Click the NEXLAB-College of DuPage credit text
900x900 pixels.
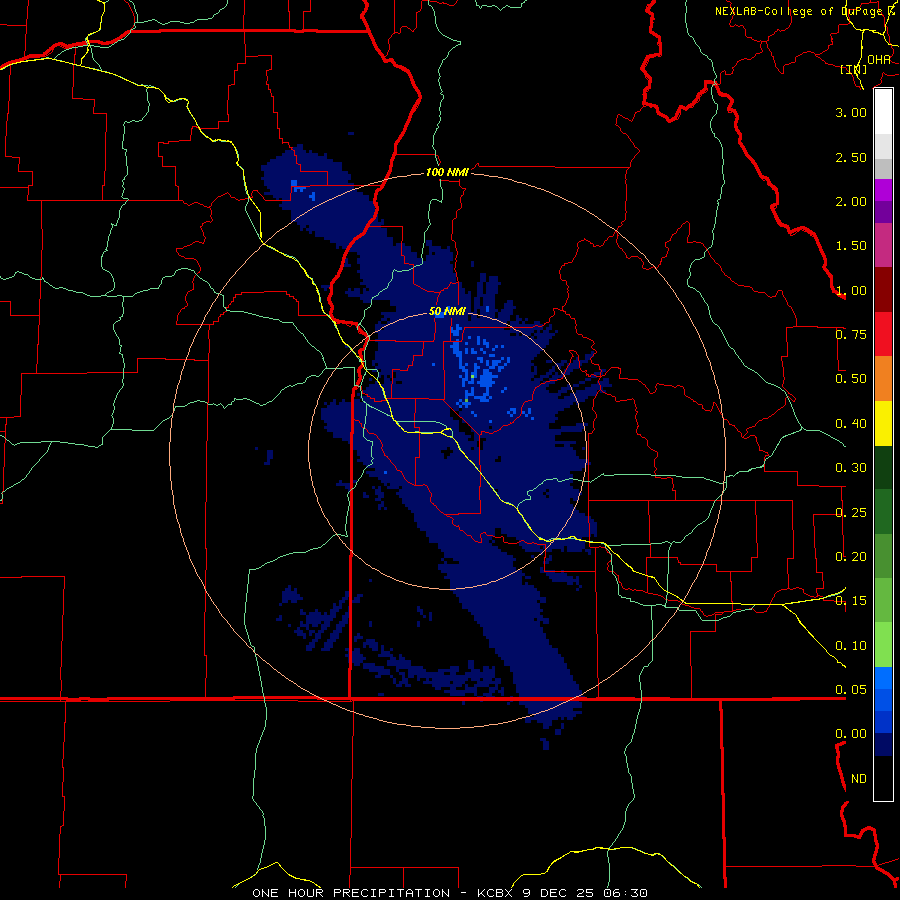click(805, 11)
